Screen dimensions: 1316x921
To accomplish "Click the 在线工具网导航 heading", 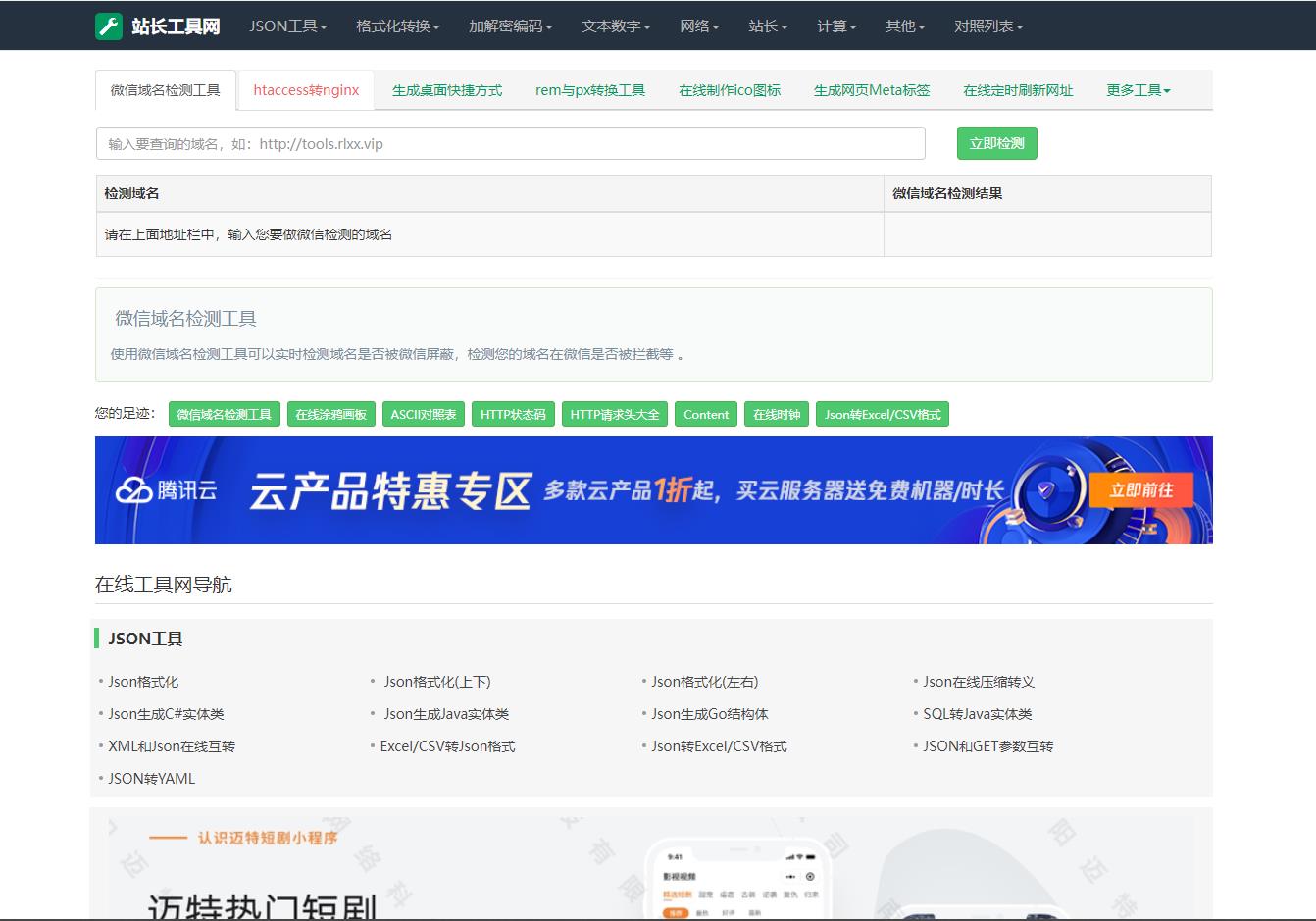I will 164,585.
